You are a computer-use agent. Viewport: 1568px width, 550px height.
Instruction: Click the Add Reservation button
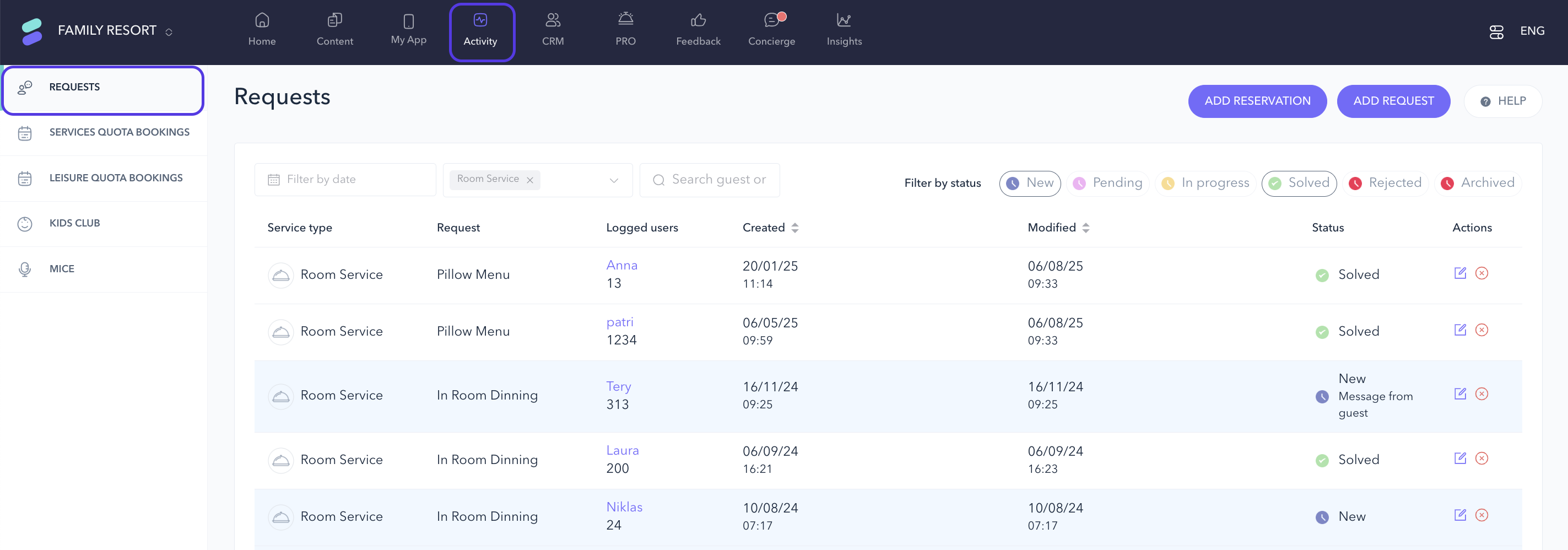1257,101
